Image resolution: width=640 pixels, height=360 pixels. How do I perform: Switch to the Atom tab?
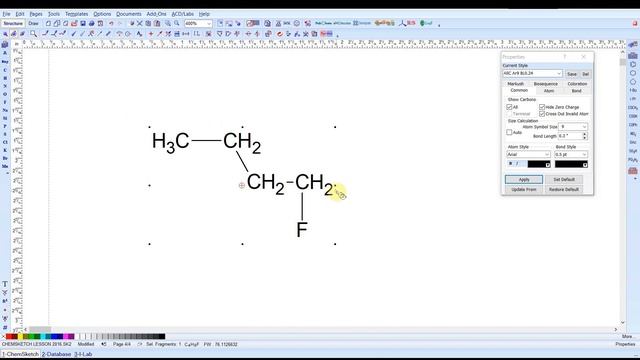[549, 91]
